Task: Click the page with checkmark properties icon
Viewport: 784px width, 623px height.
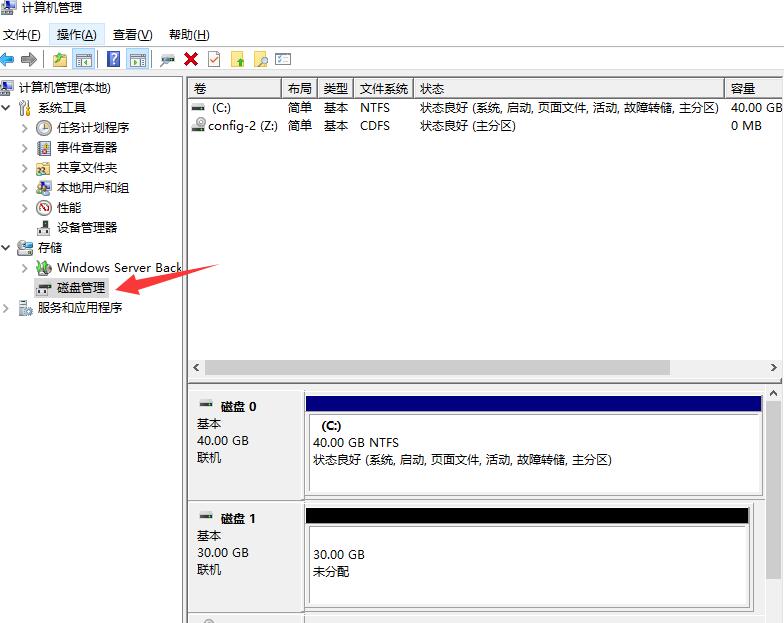Action: [214, 60]
